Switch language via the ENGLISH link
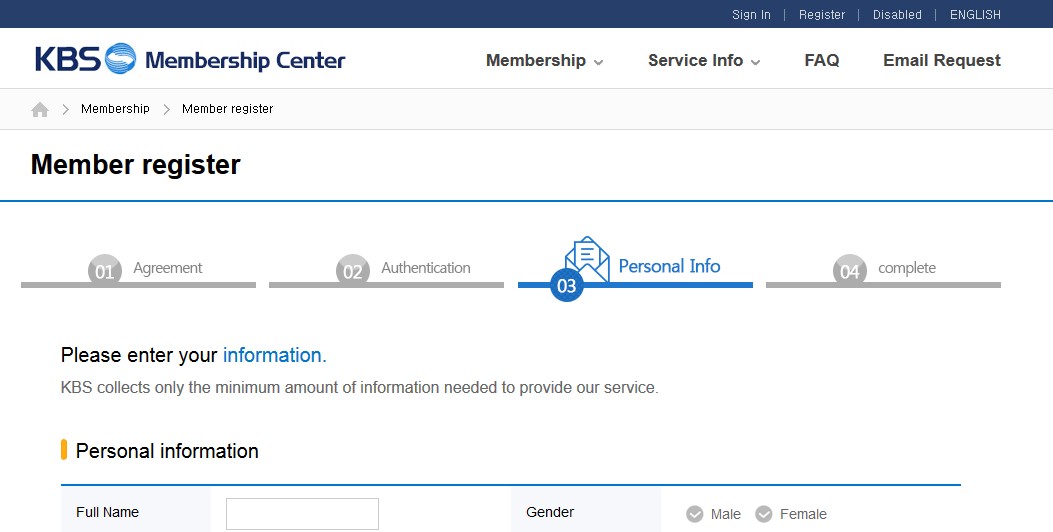 click(975, 15)
